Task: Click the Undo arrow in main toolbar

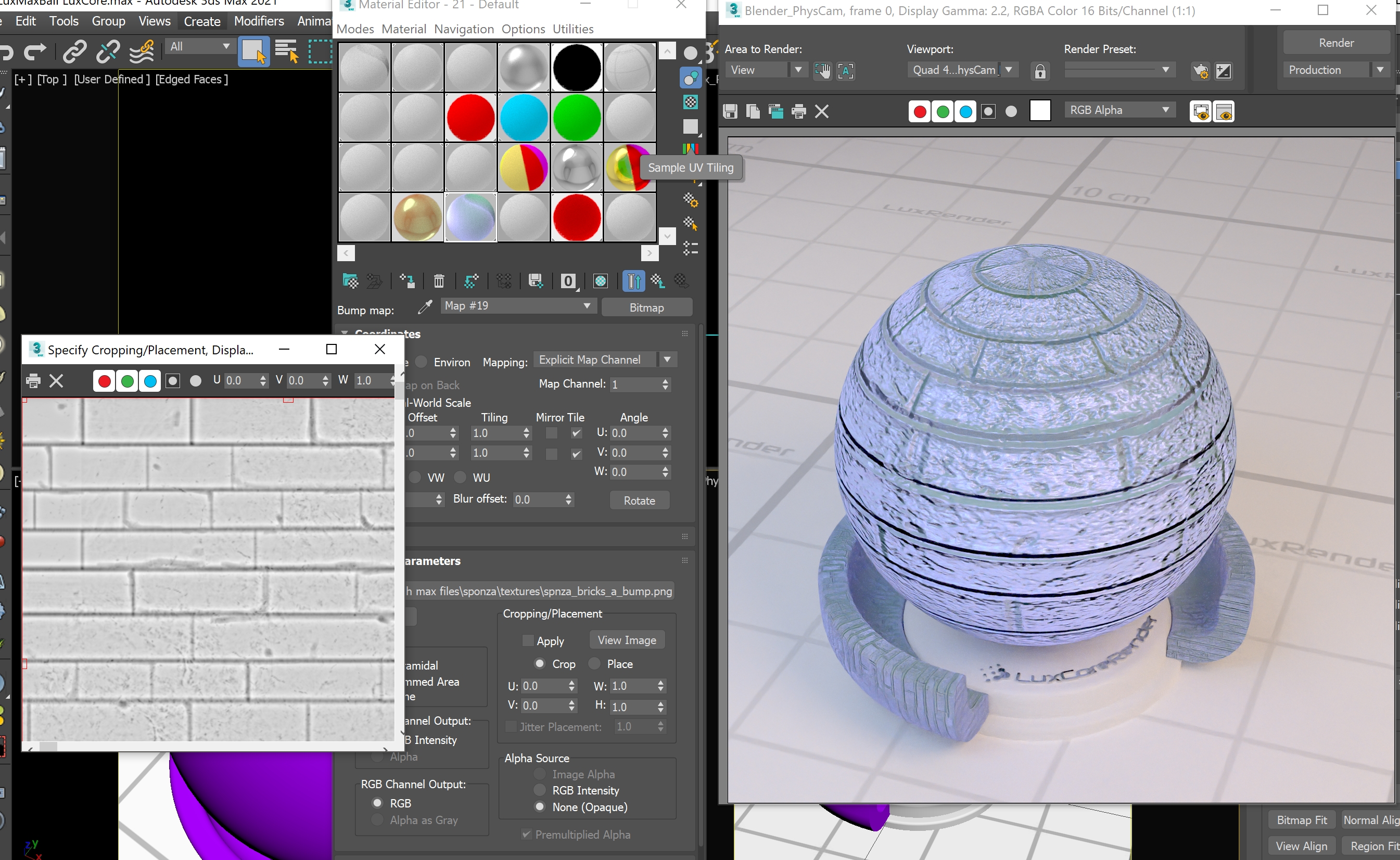Action: (6, 53)
